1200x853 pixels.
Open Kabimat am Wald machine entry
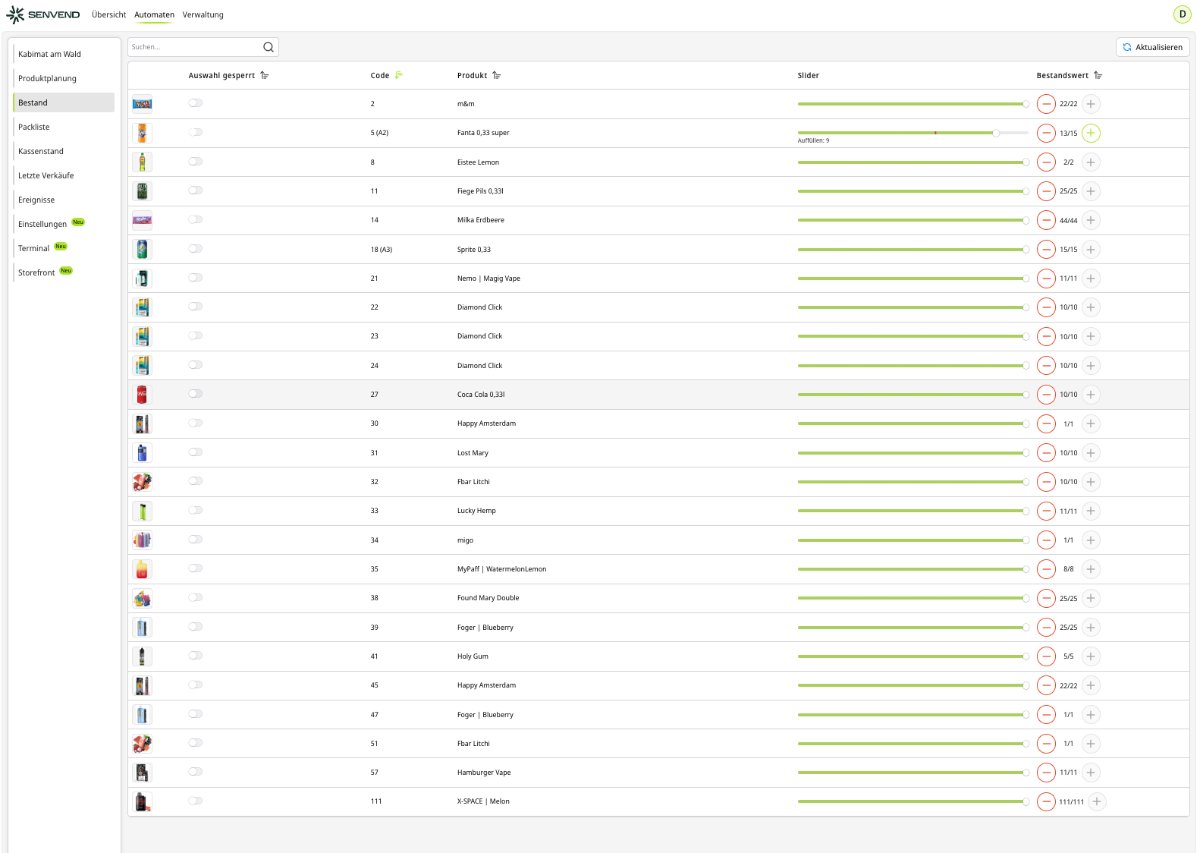[x=64, y=54]
